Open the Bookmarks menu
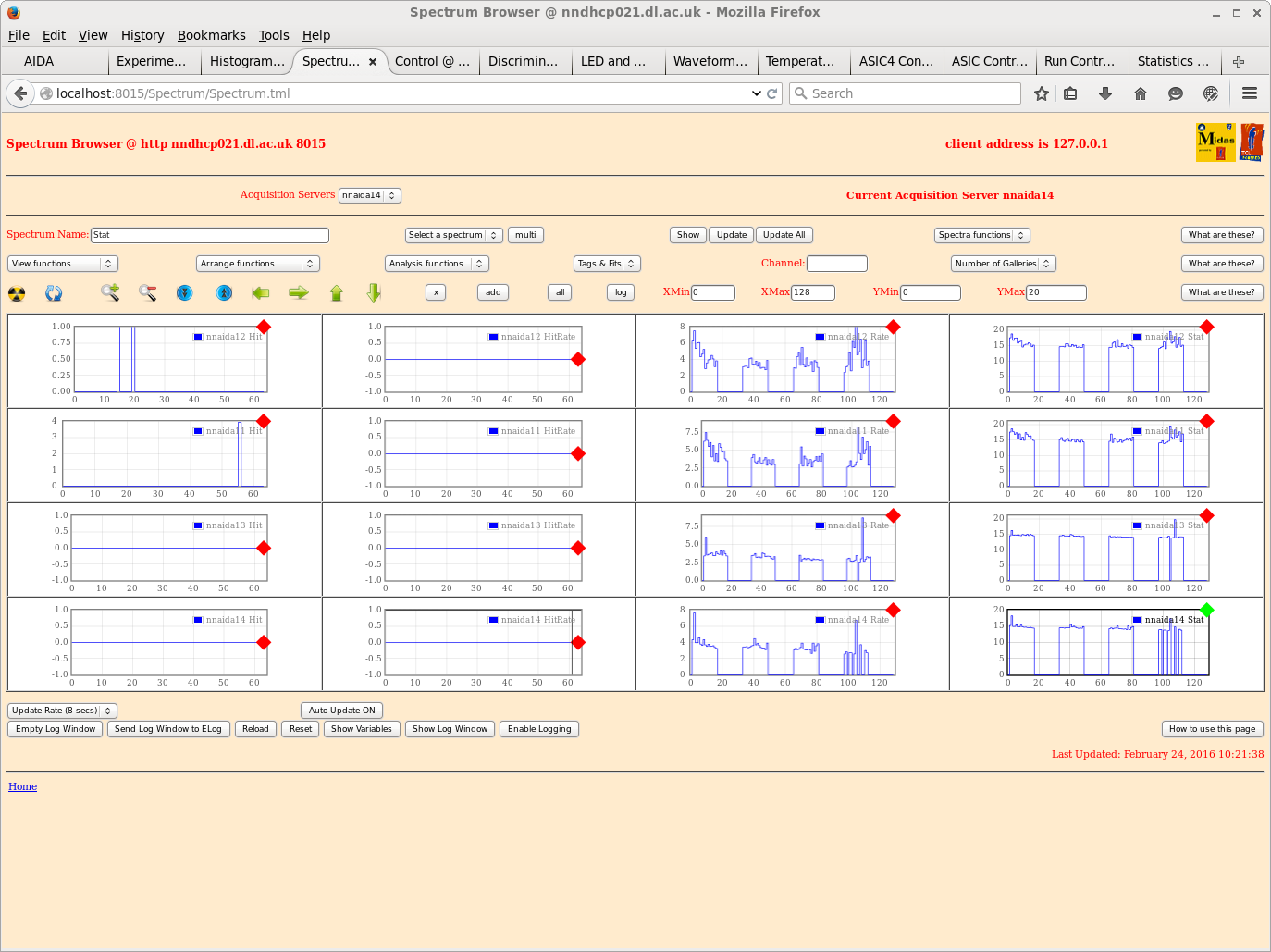Image resolution: width=1271 pixels, height=952 pixels. pyautogui.click(x=211, y=35)
